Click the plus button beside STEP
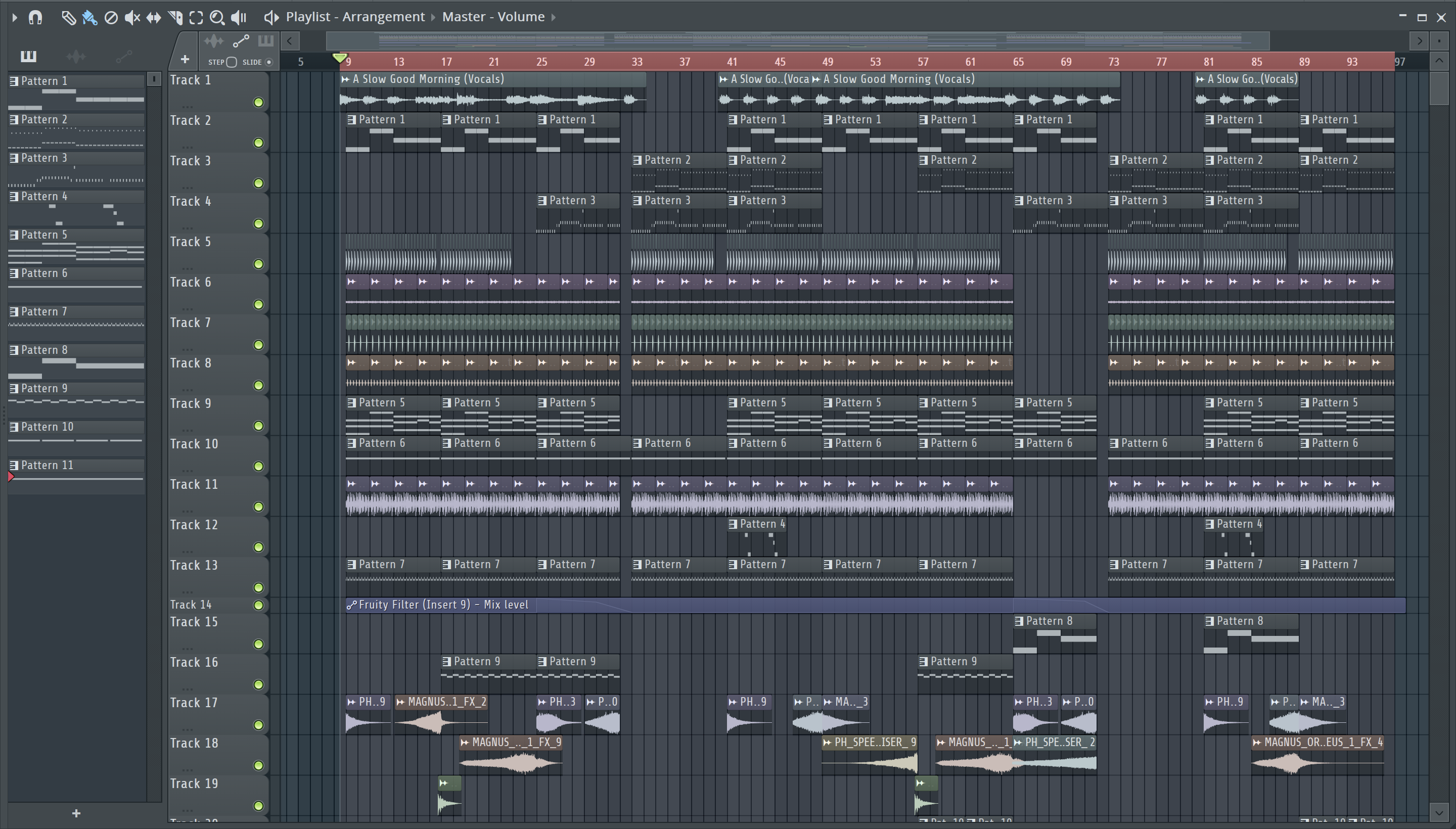The height and width of the screenshot is (829, 1456). [x=185, y=59]
